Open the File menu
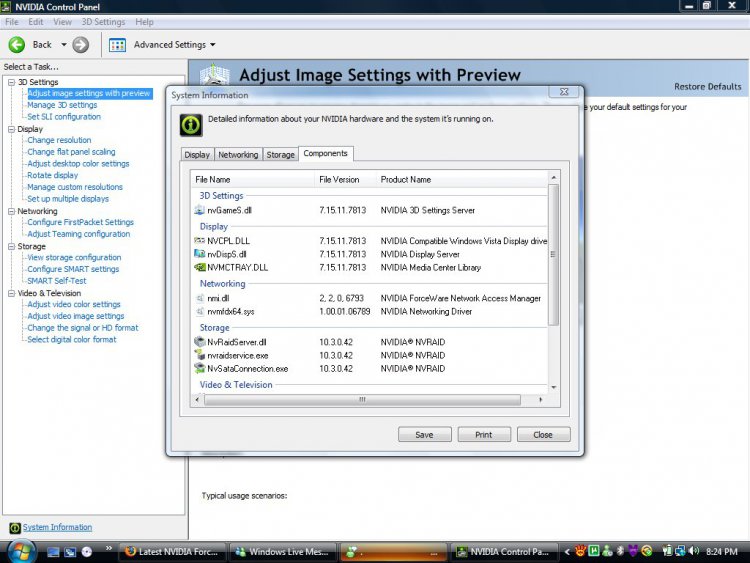750x563 pixels. click(x=11, y=22)
